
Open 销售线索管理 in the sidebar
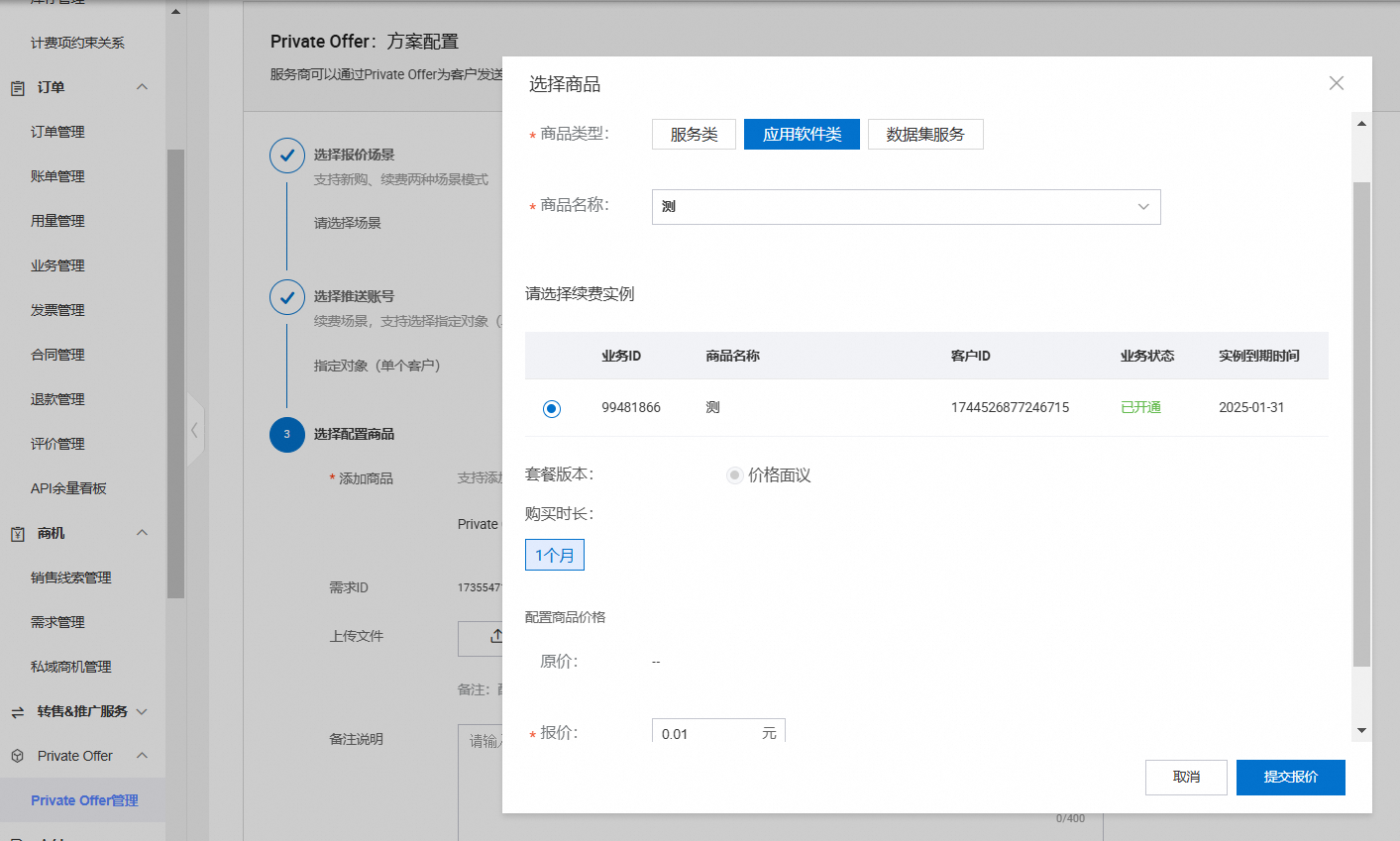70,578
